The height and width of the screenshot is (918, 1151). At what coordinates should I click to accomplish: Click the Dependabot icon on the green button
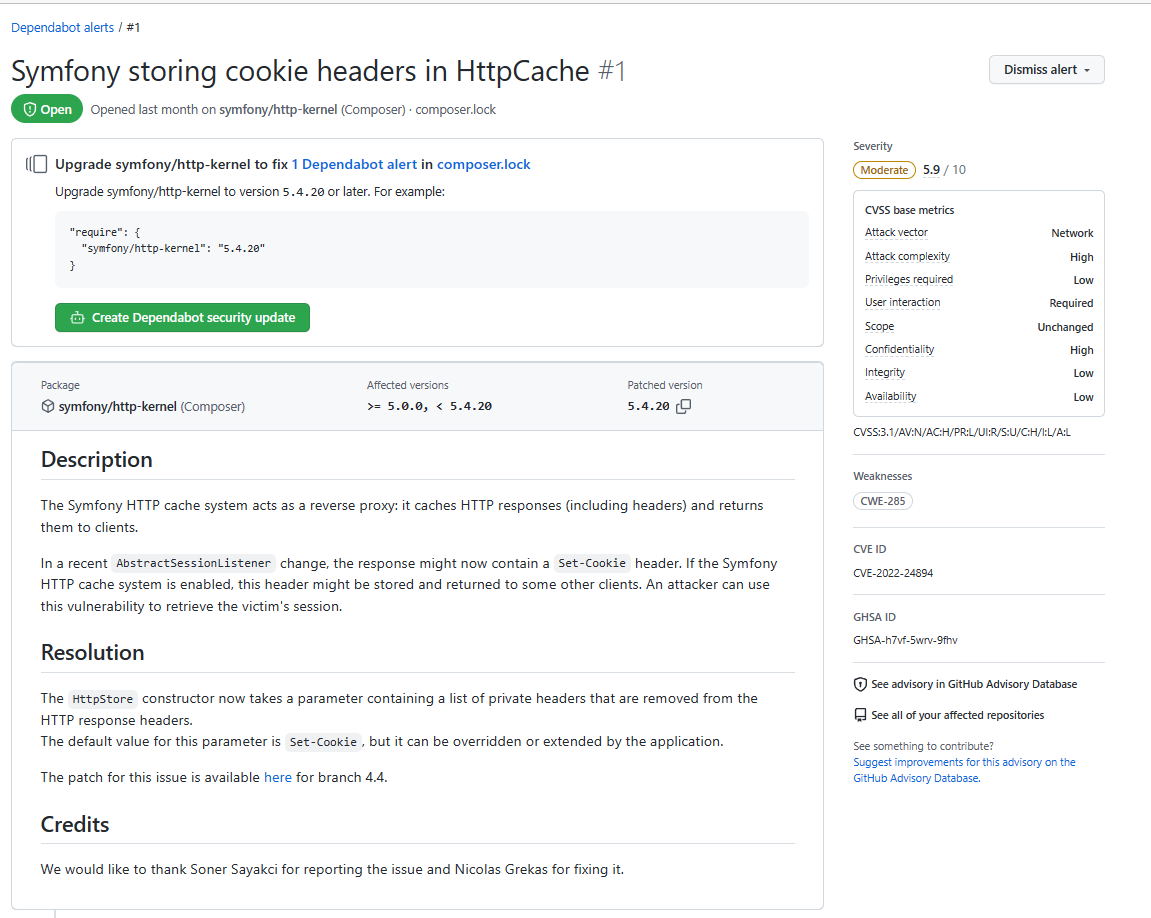pyautogui.click(x=77, y=318)
